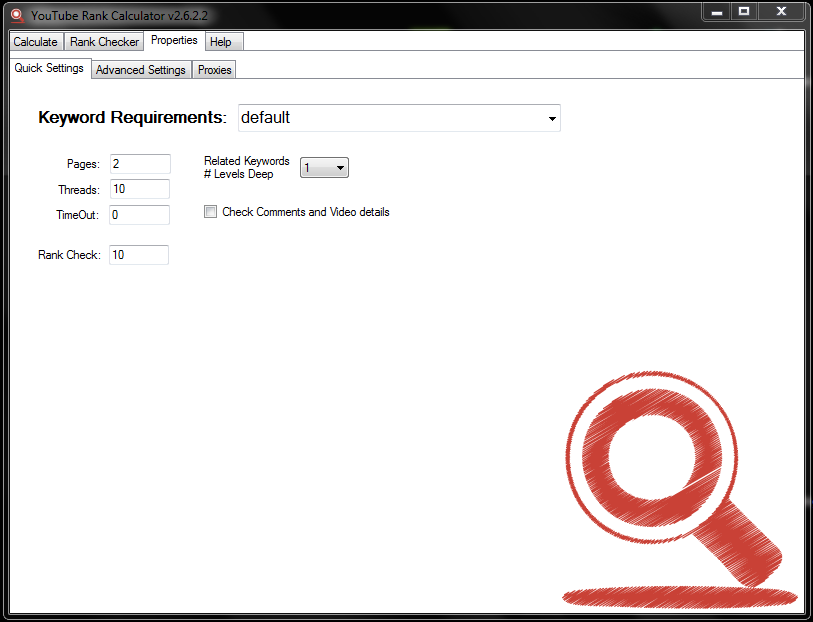Switch to the Proxies sub-tab
Image resolution: width=813 pixels, height=622 pixels.
214,70
